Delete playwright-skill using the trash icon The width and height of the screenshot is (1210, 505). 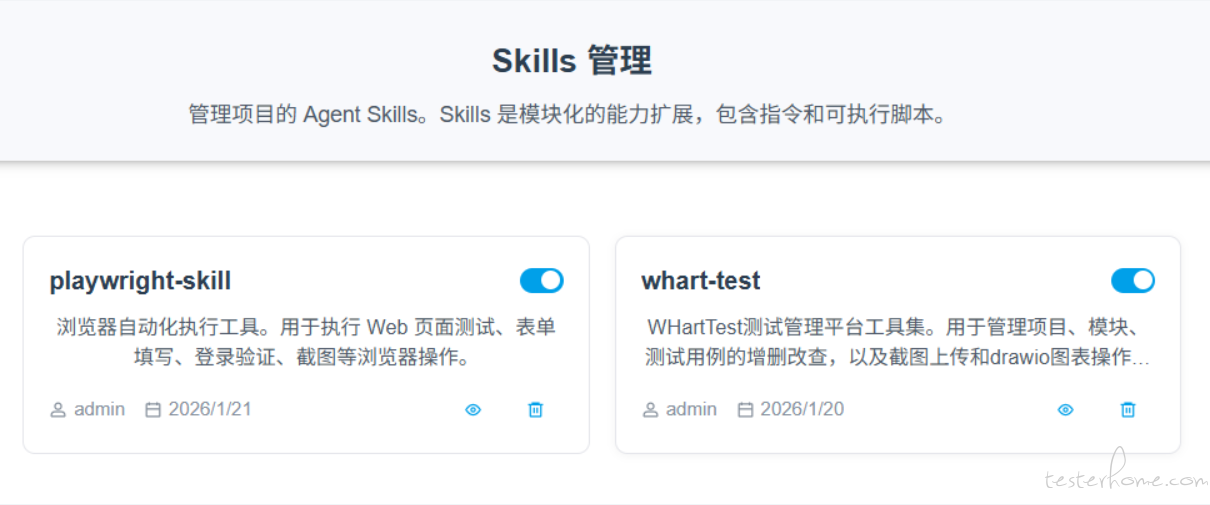point(535,410)
